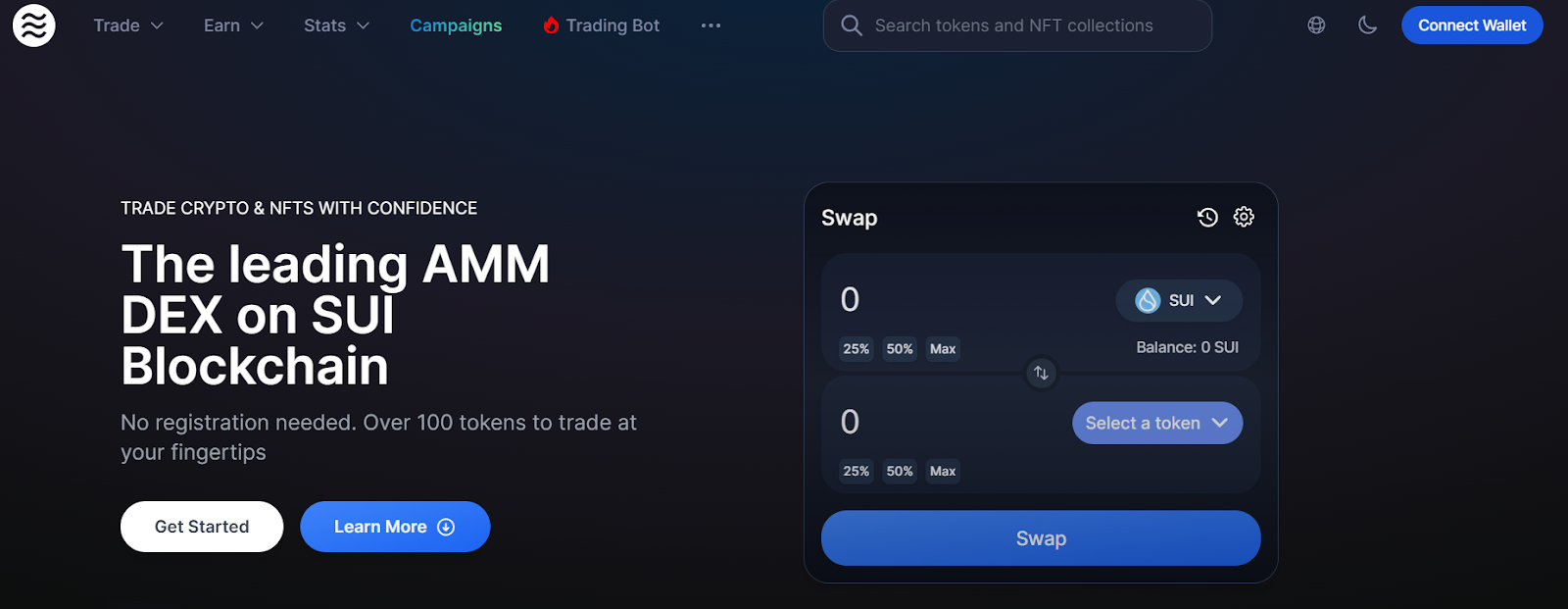Open swap transaction history clock icon
Screen dimensions: 1568x609
[1207, 217]
